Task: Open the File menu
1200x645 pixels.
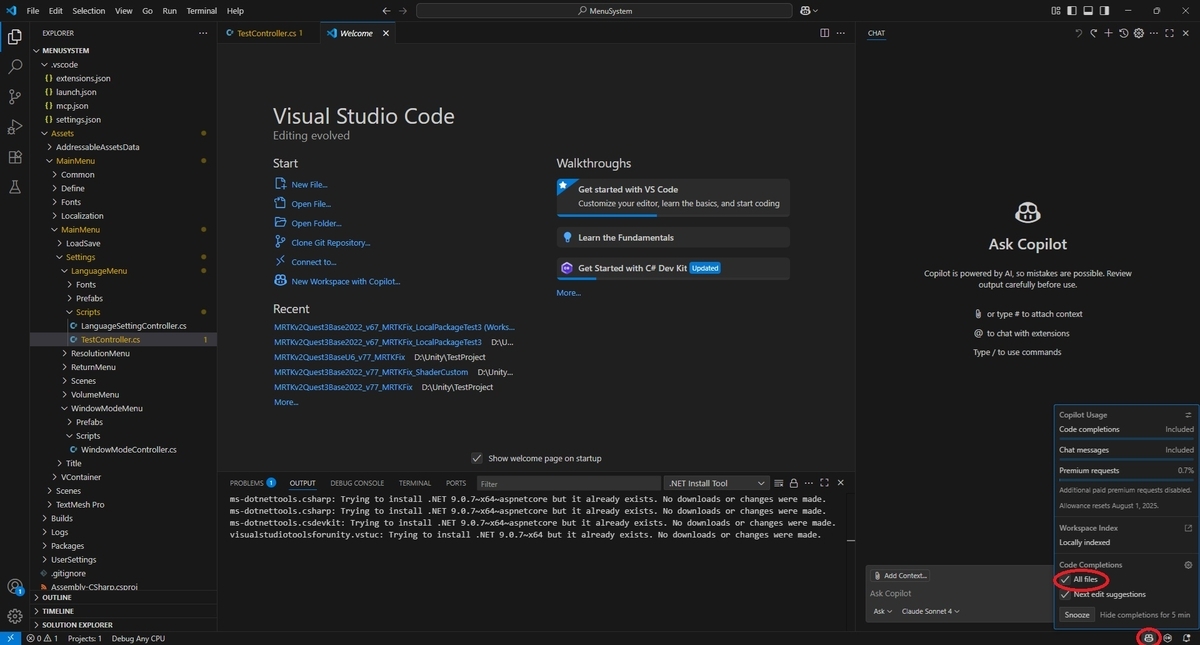Action: [x=33, y=11]
